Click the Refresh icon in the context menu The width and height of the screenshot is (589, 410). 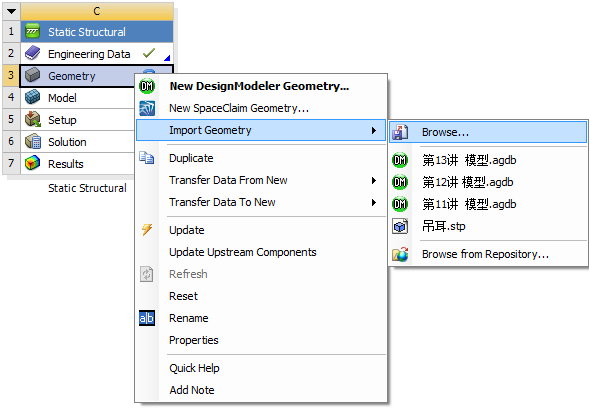[x=146, y=274]
